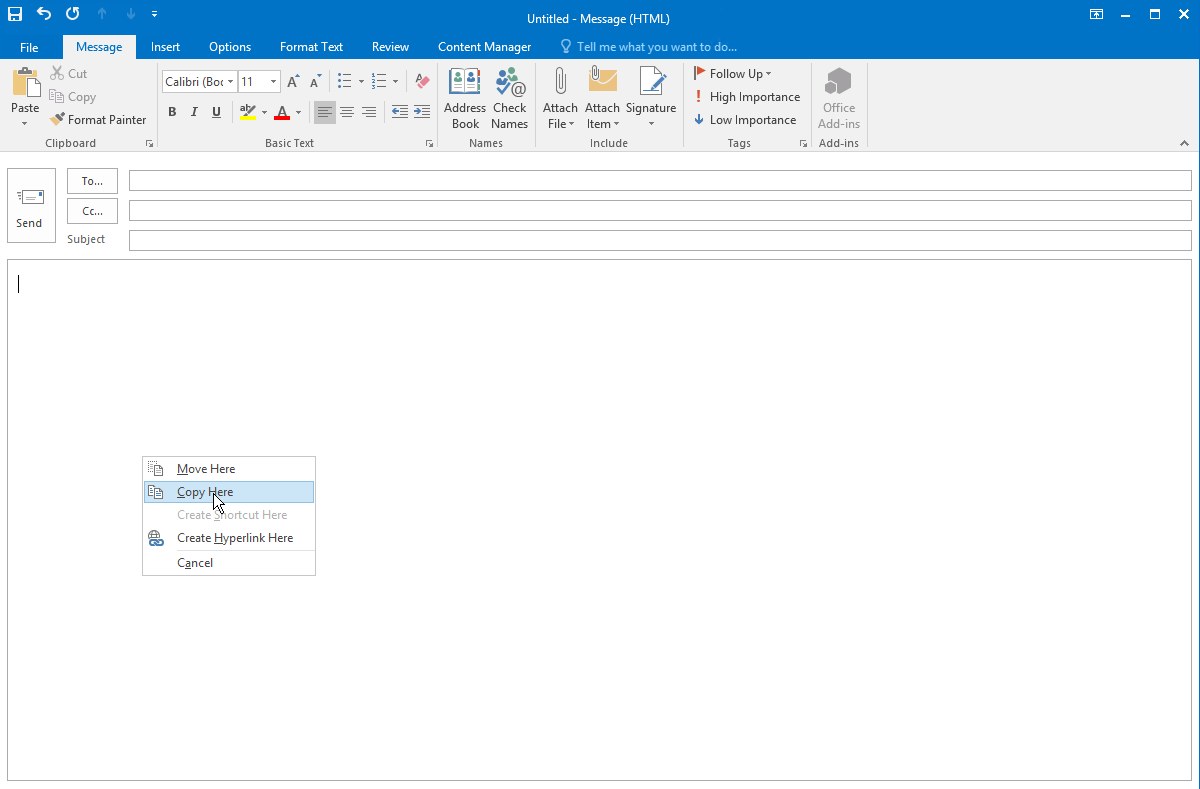Switch to the Insert tab
Viewport: 1200px width, 789px height.
click(x=165, y=47)
